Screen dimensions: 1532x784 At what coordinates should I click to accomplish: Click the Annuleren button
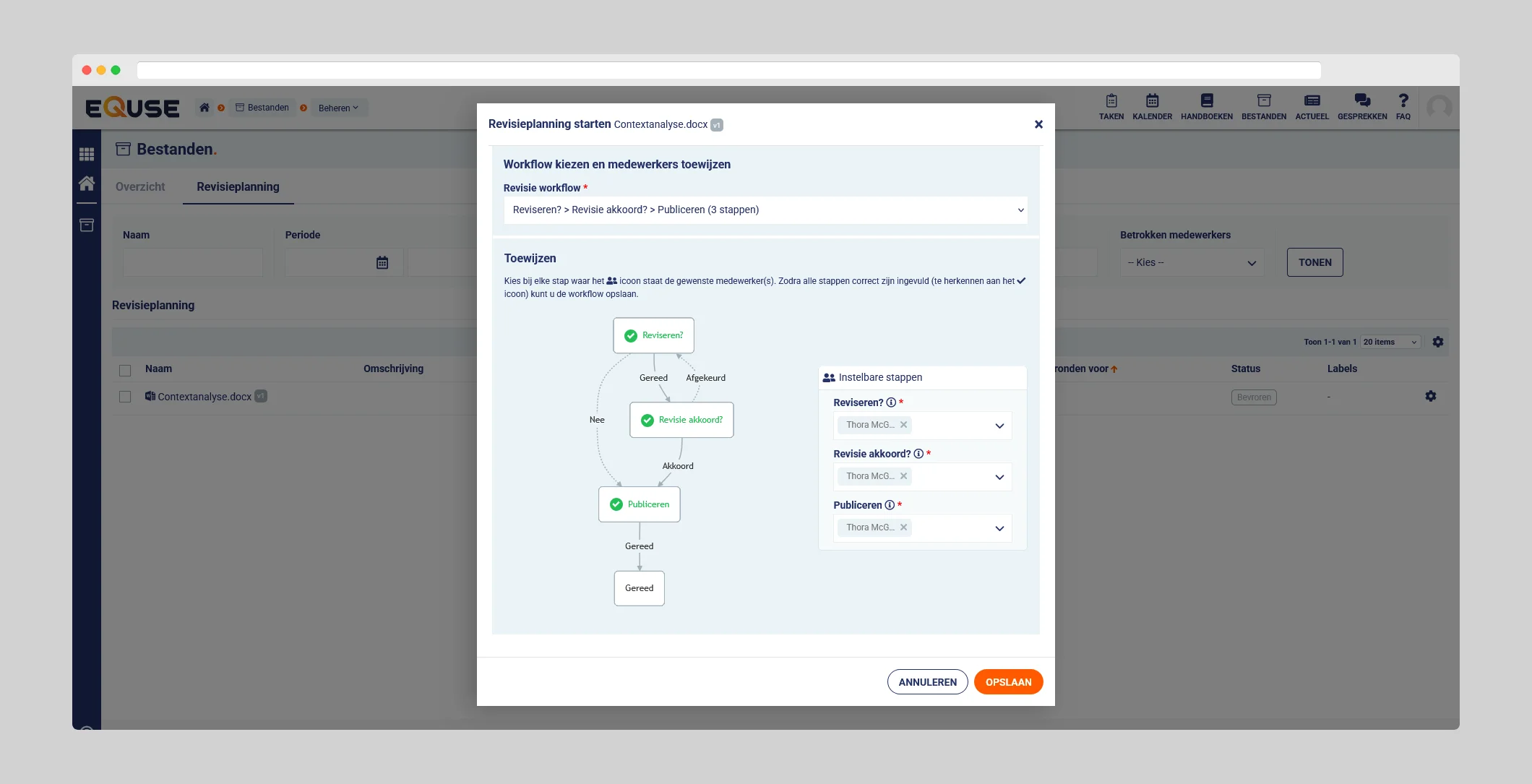coord(927,682)
